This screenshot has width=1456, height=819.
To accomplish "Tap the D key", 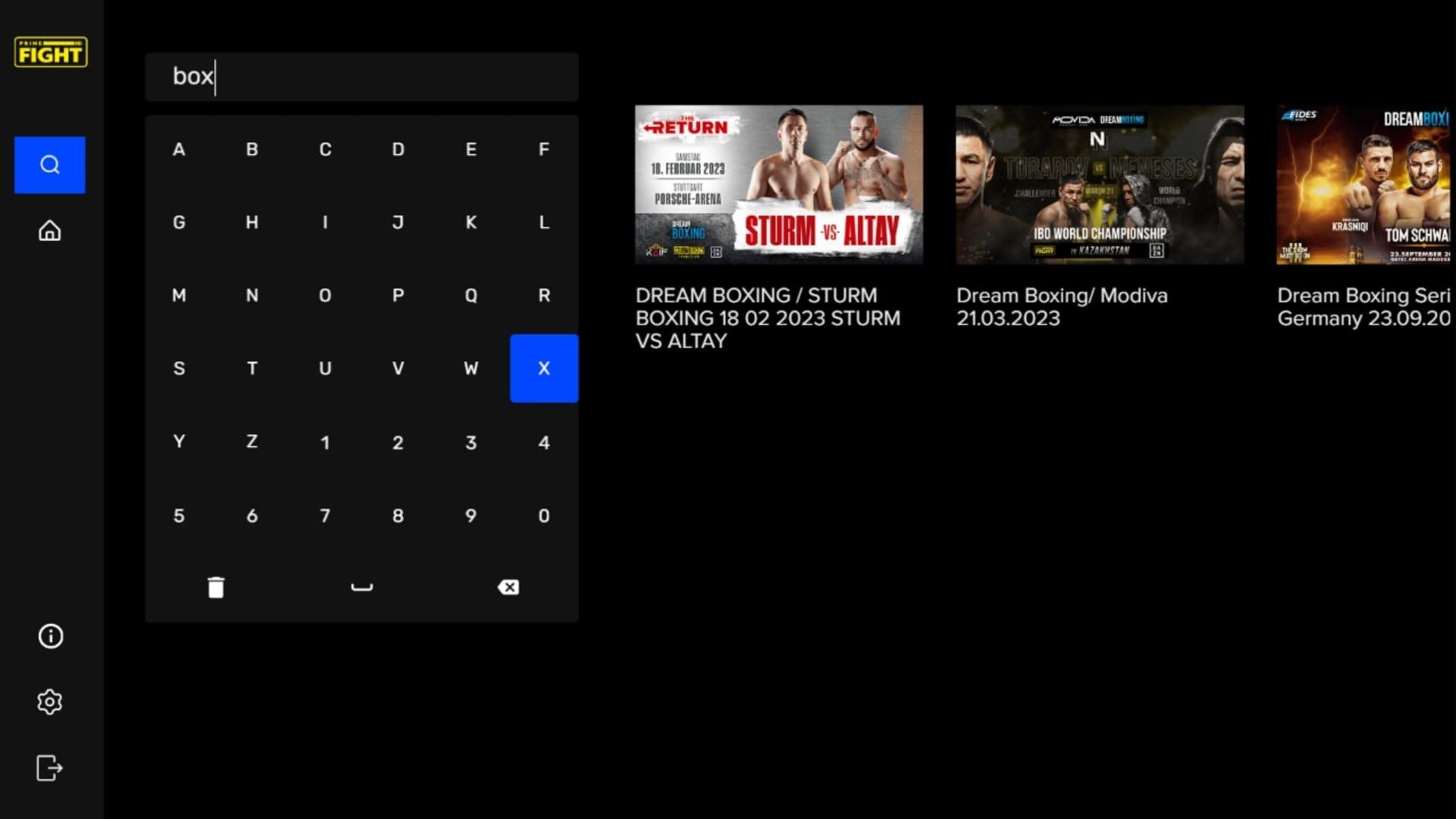I will tap(398, 149).
